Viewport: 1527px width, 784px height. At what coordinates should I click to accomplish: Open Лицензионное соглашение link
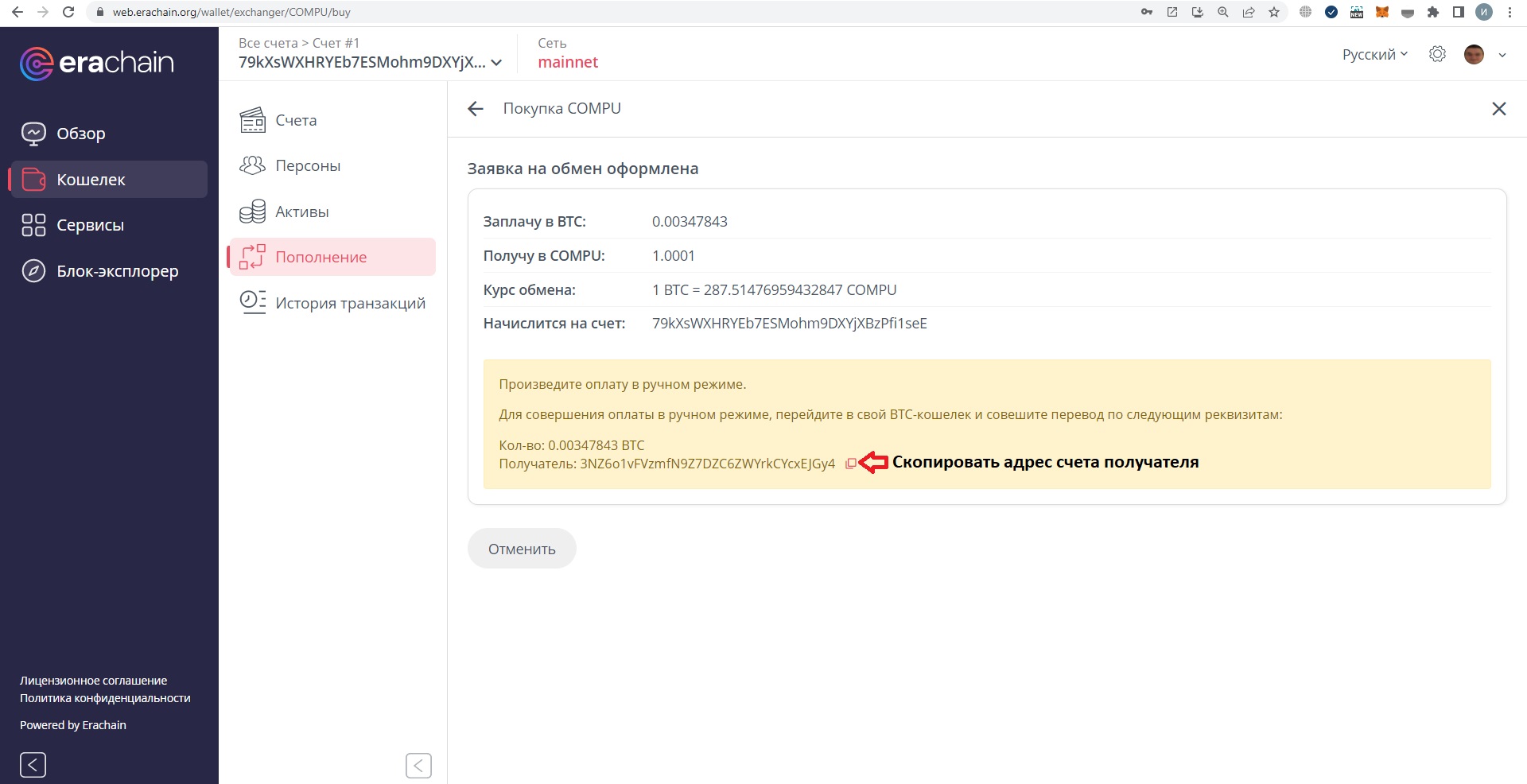click(x=93, y=681)
